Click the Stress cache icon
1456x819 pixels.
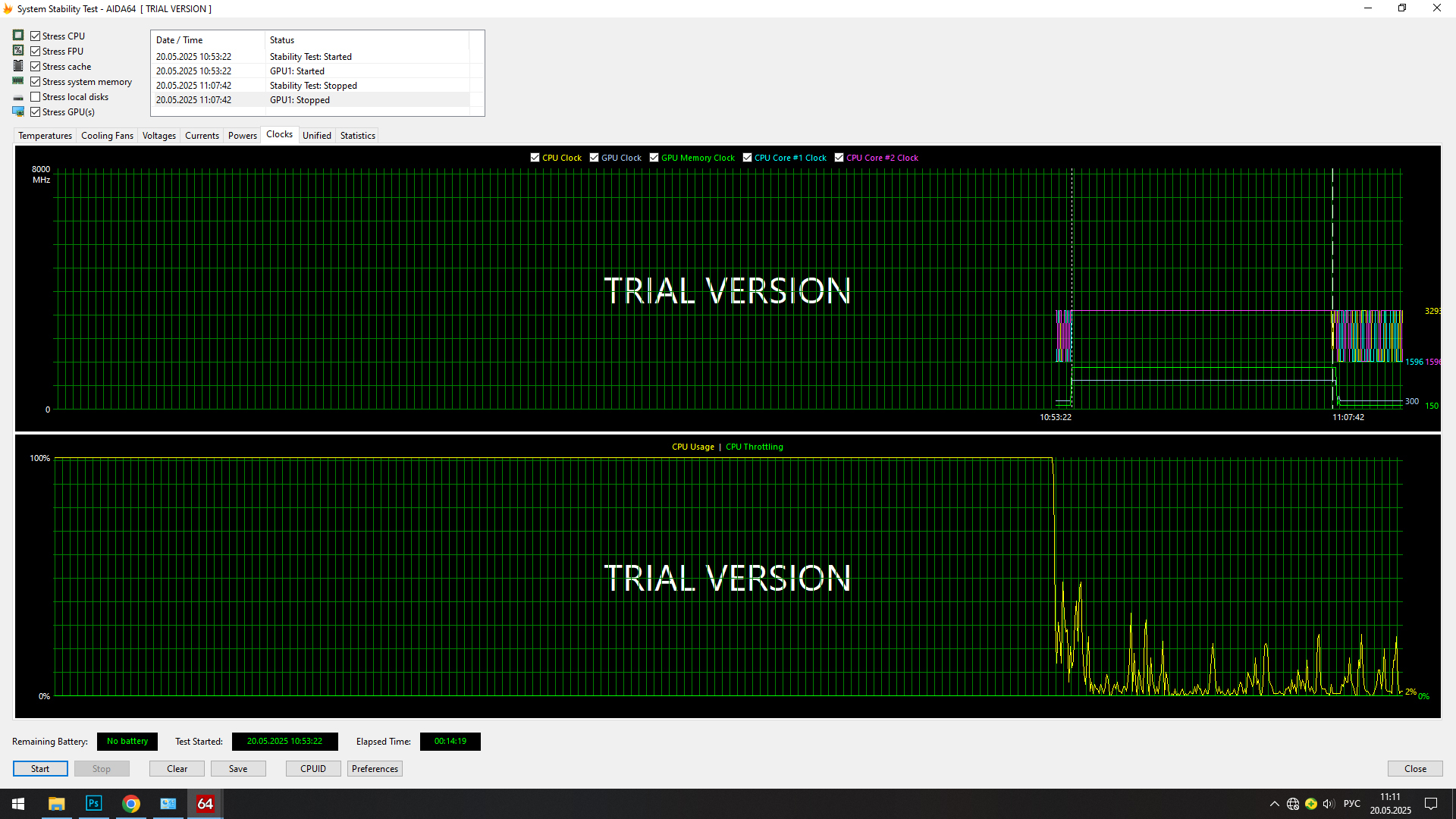pos(18,66)
